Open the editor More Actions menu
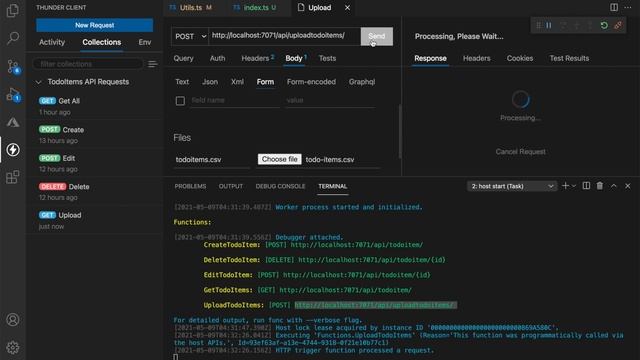 point(628,7)
